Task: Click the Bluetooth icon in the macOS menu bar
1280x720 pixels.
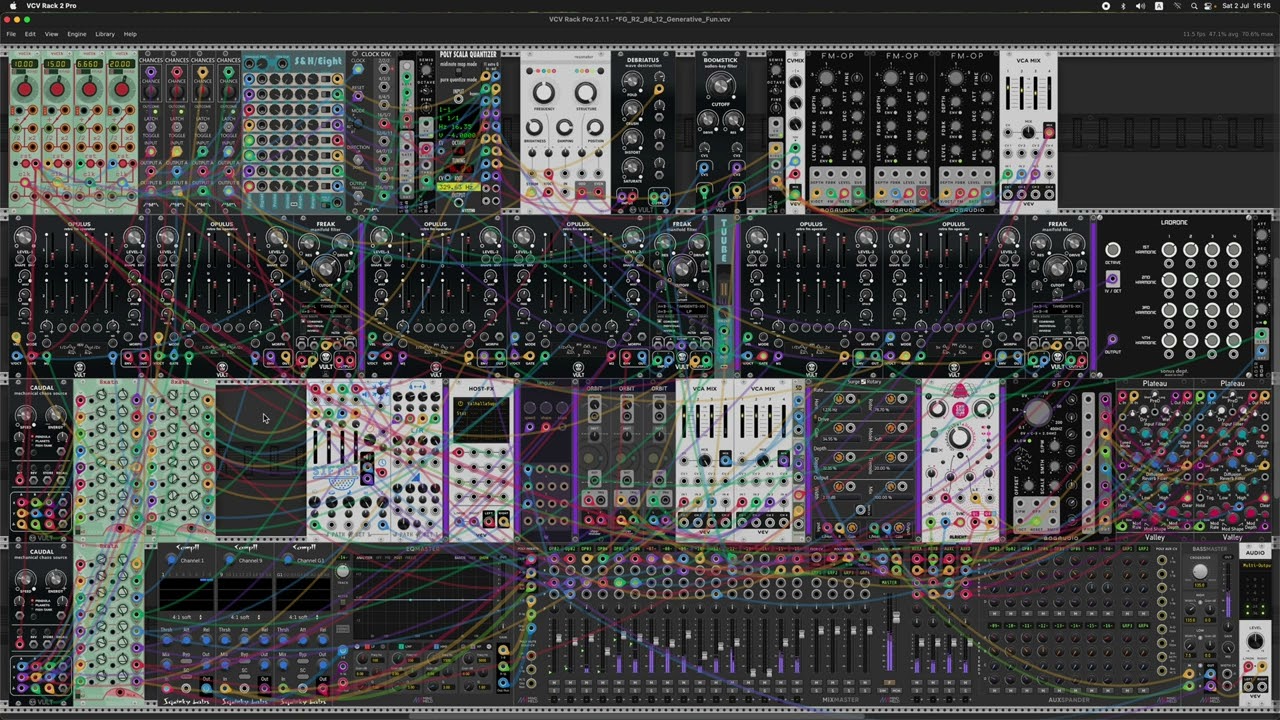Action: coord(1123,6)
